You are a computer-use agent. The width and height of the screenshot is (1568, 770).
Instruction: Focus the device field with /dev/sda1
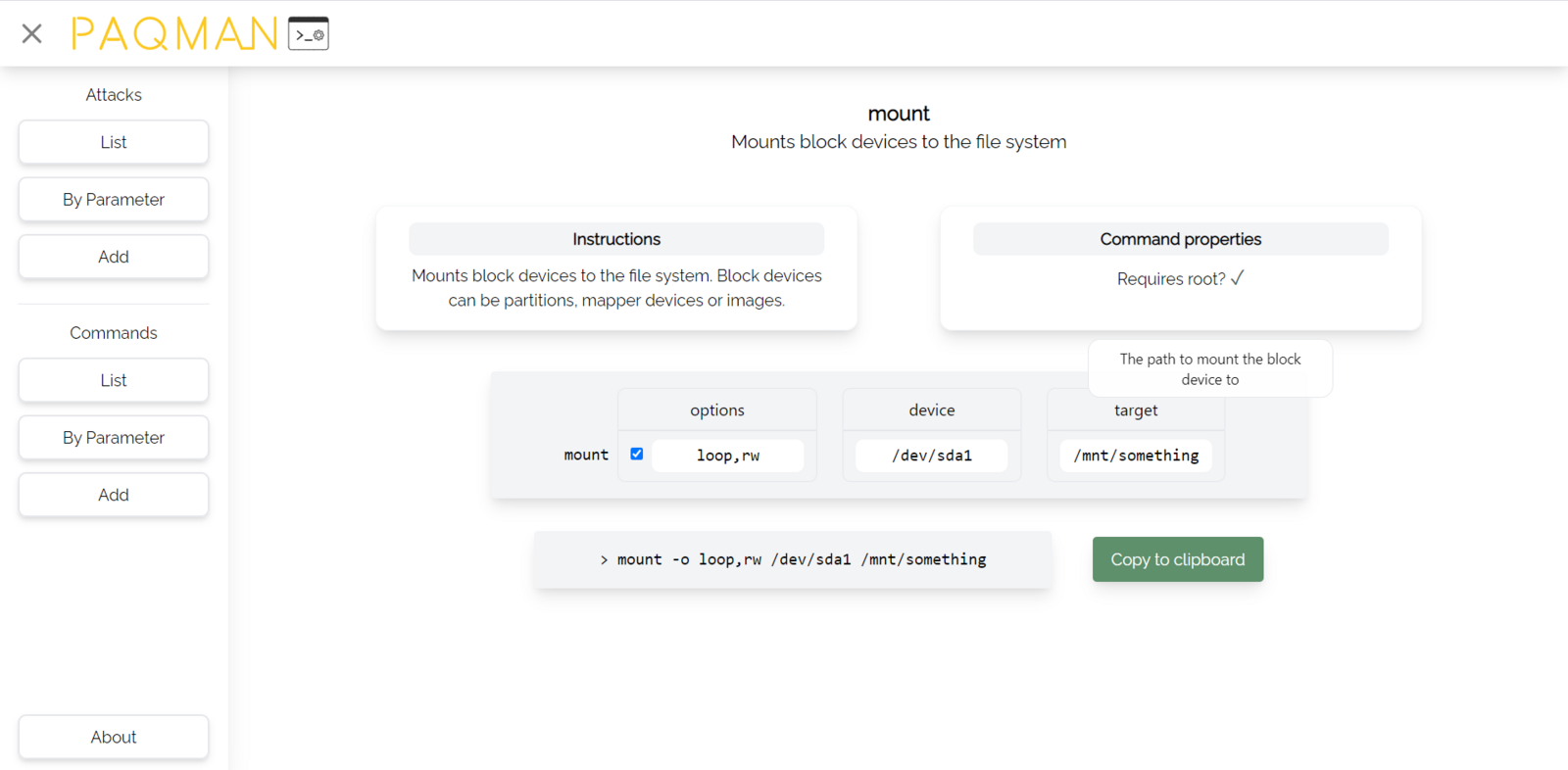931,456
